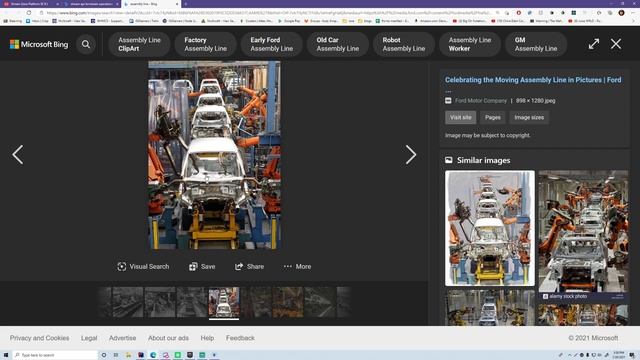The height and width of the screenshot is (360, 640).
Task: Select the Factory Assembly Line suggestion
Action: pyautogui.click(x=205, y=44)
